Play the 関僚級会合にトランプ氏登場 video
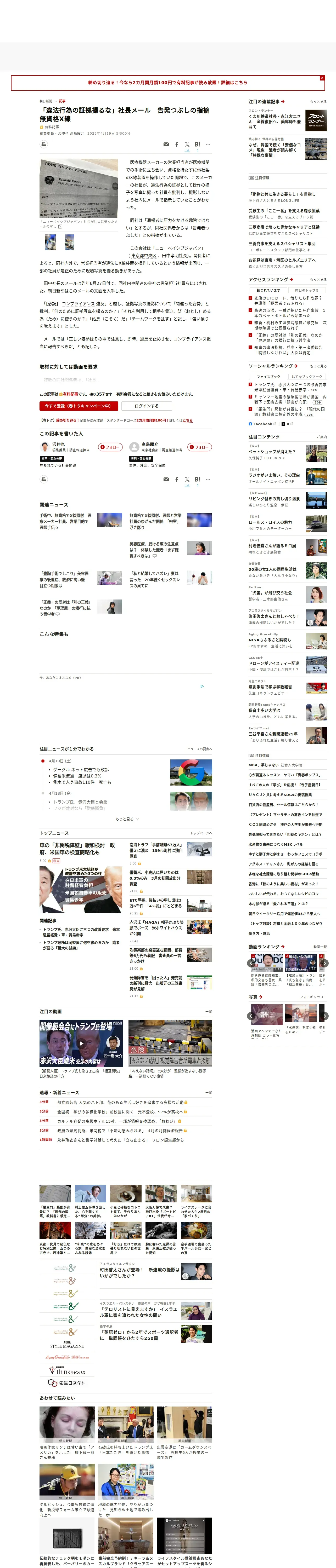This screenshot has height=1568, width=336. coord(81,1043)
